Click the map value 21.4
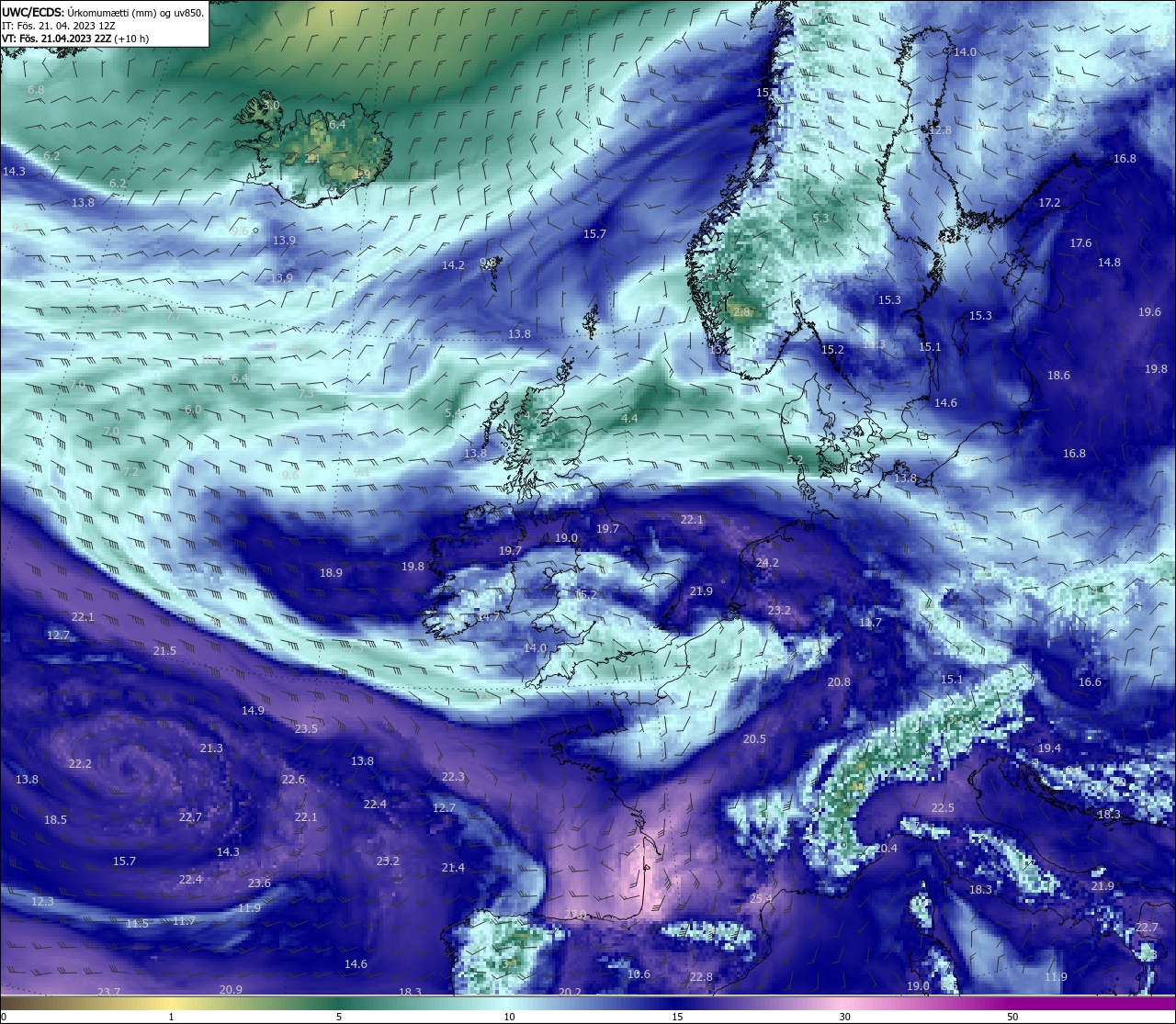The height and width of the screenshot is (1024, 1176). point(453,868)
